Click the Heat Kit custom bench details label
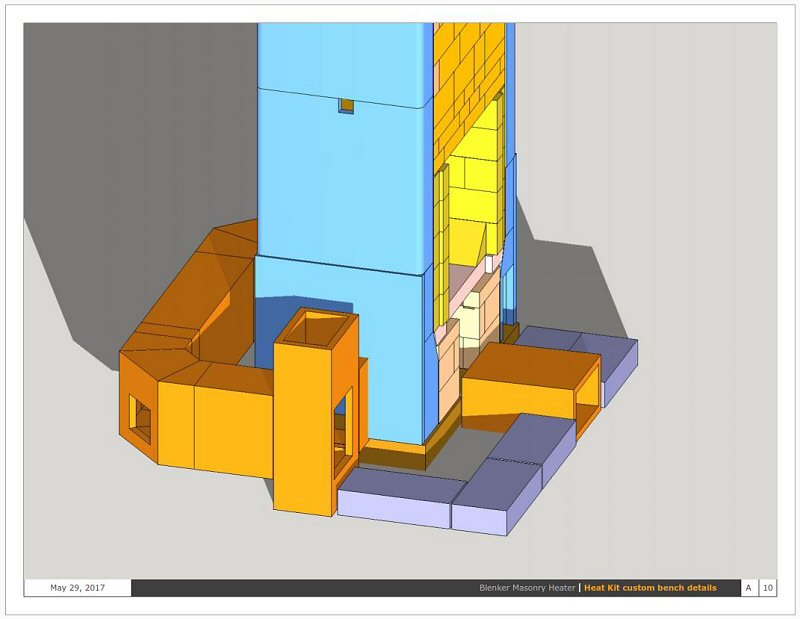 650,588
